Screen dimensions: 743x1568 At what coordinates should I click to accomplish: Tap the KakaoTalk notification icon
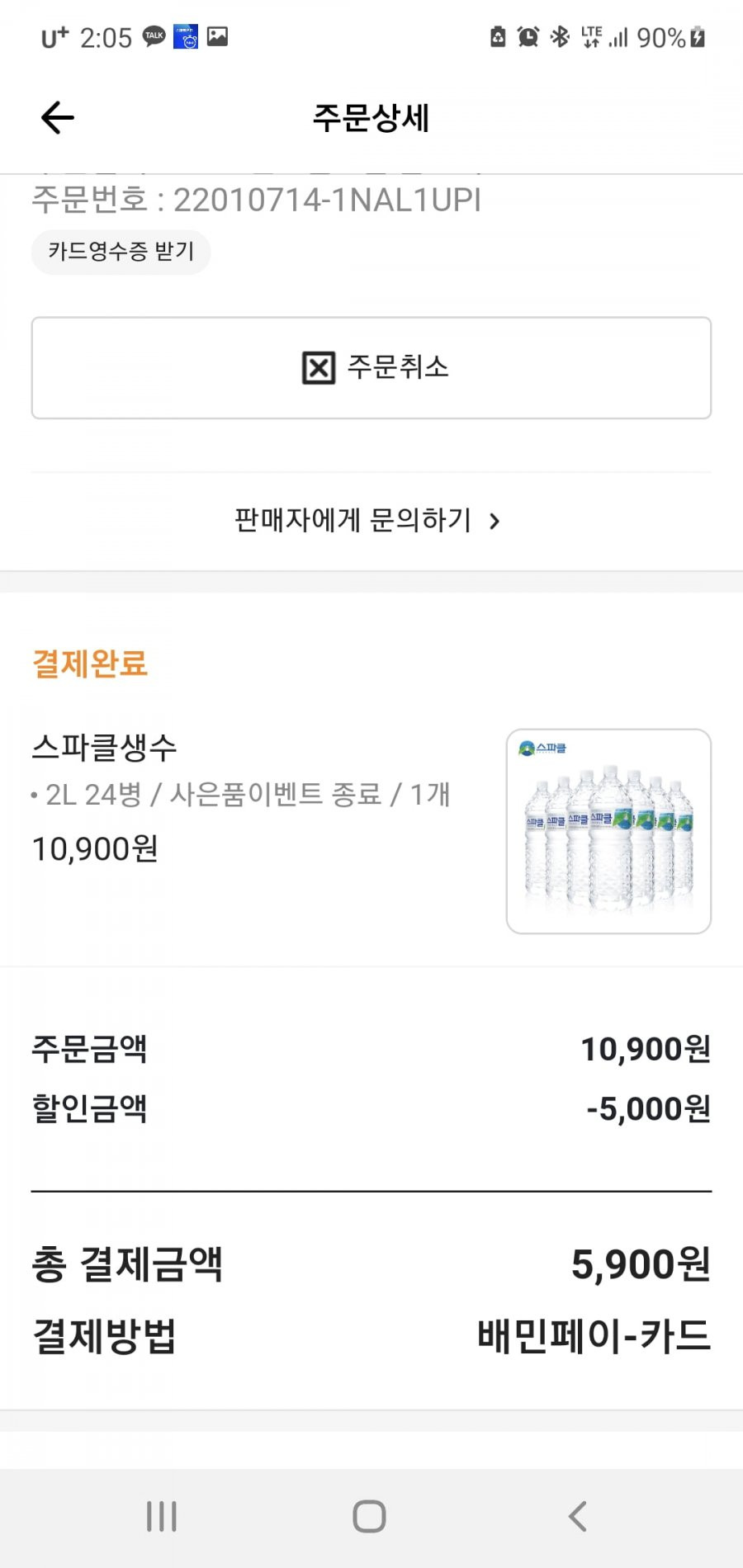pos(154,36)
